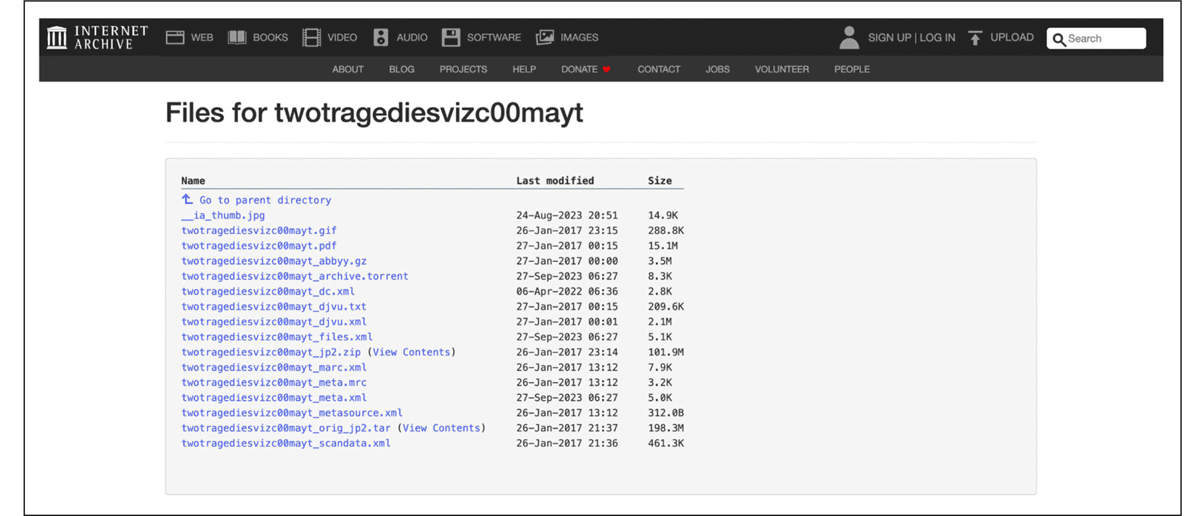Open the Blog menu item

tap(401, 69)
